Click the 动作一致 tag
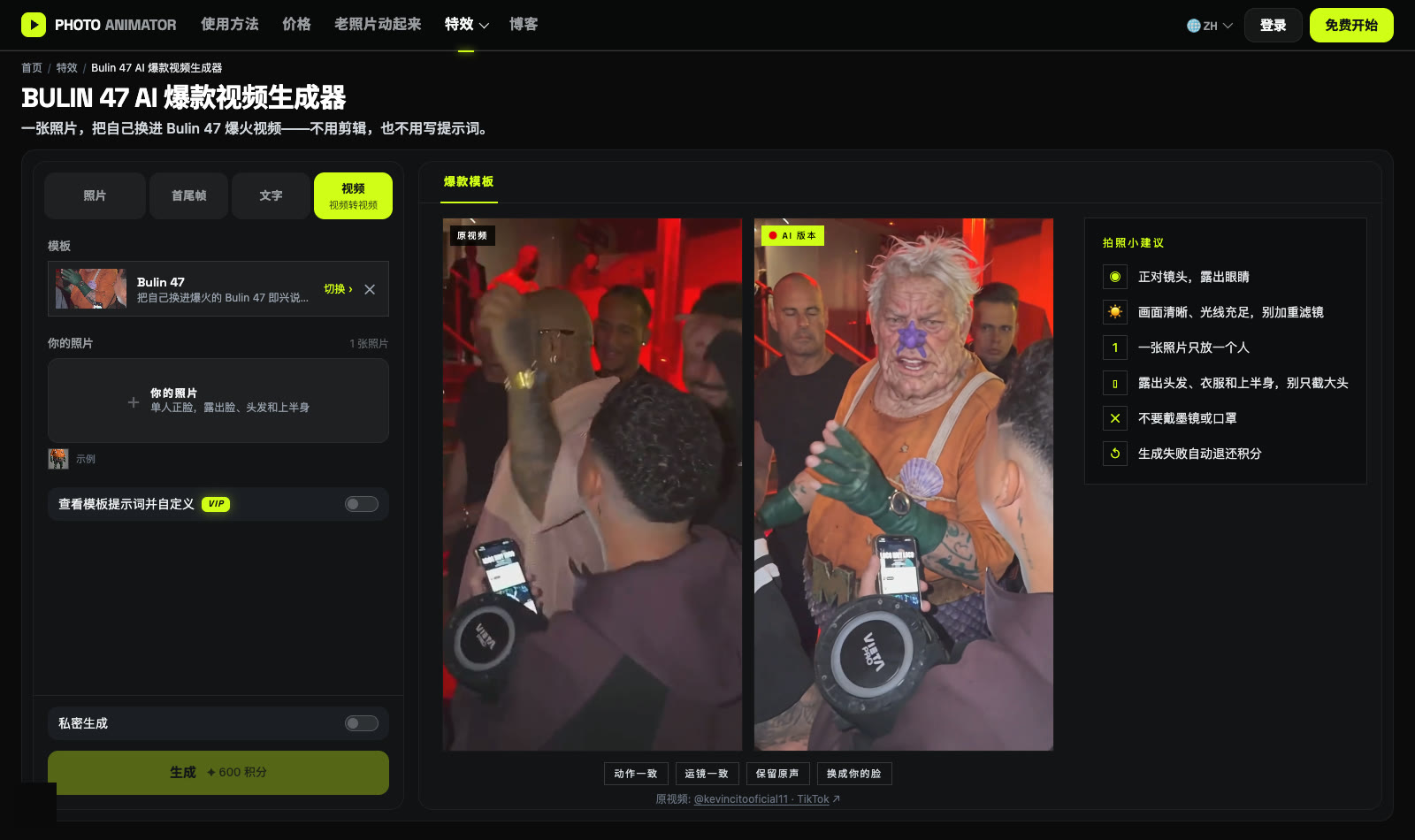 (x=636, y=774)
